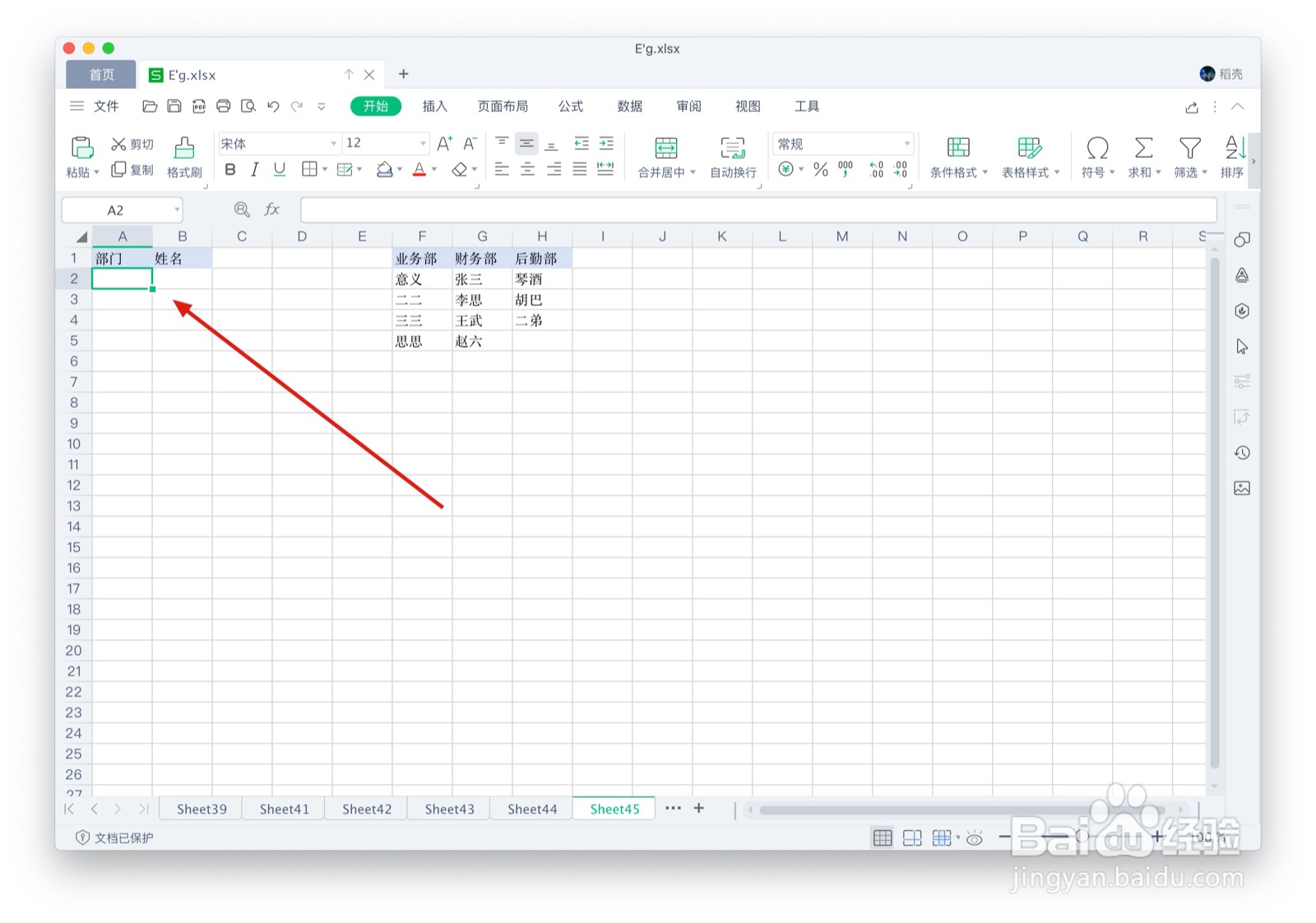Apply percent style to cell
The height and width of the screenshot is (923, 1316).
coord(821,169)
